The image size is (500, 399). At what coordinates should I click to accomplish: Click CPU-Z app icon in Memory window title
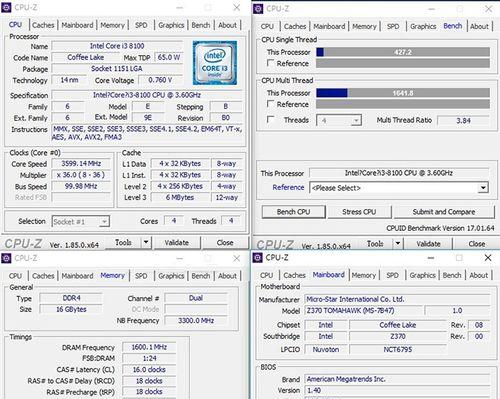click(6, 258)
